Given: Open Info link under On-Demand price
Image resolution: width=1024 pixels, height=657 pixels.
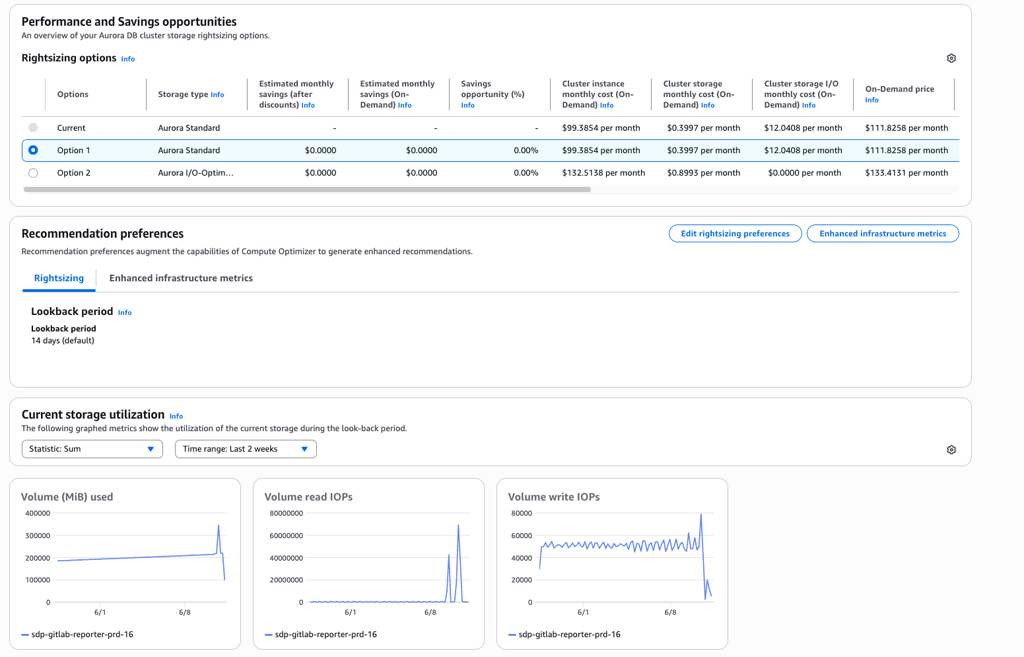Looking at the screenshot, I should [872, 100].
